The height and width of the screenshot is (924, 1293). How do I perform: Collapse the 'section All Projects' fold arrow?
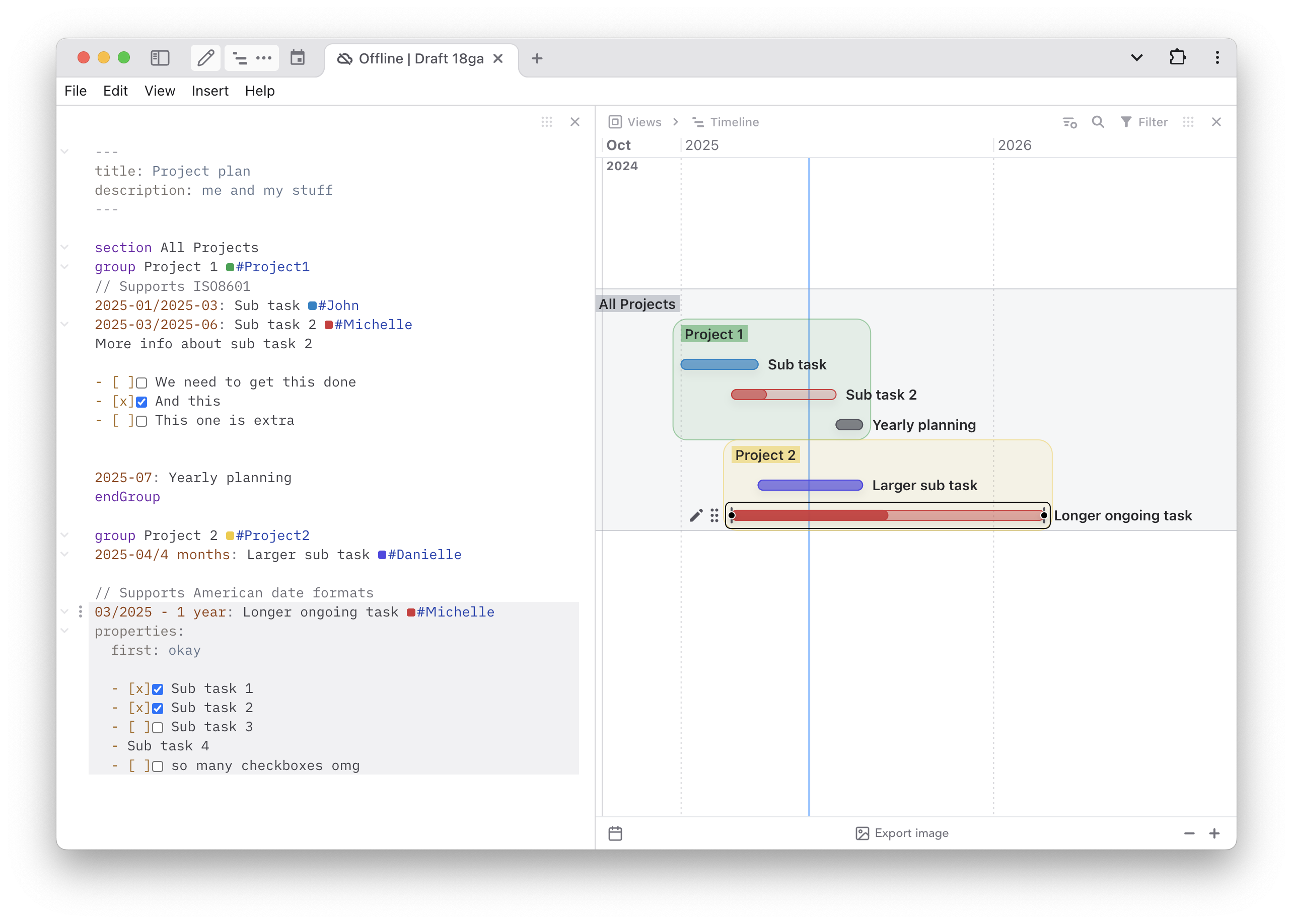65,247
